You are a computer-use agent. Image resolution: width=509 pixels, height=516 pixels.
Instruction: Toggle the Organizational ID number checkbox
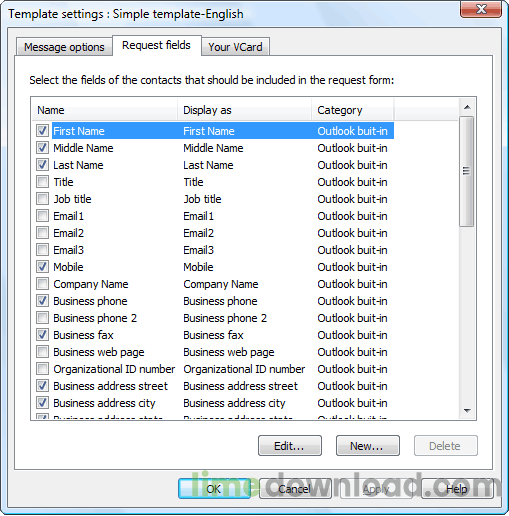(x=42, y=369)
